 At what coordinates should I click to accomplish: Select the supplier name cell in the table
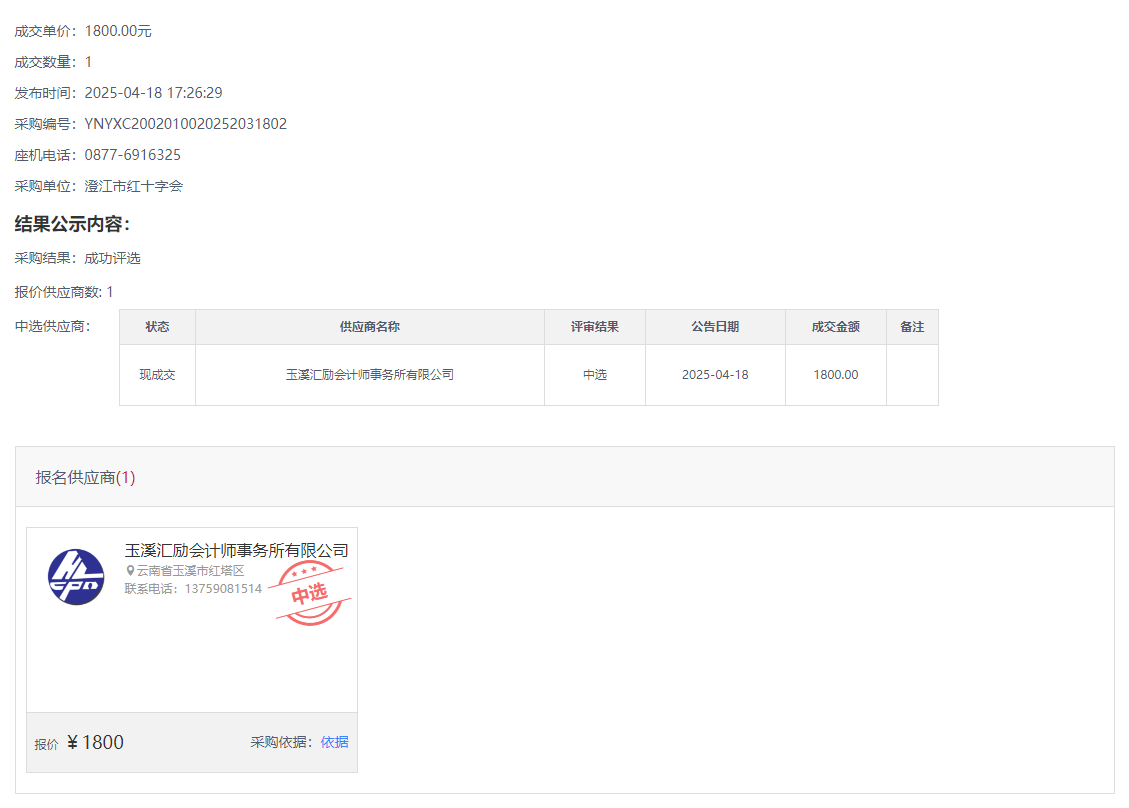pos(369,375)
